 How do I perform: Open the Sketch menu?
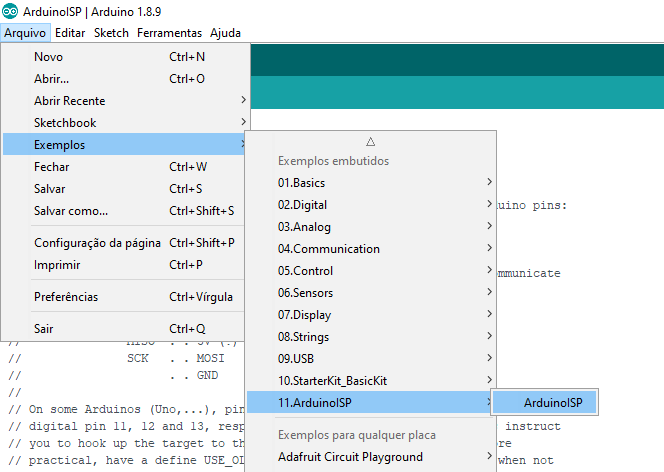click(111, 33)
